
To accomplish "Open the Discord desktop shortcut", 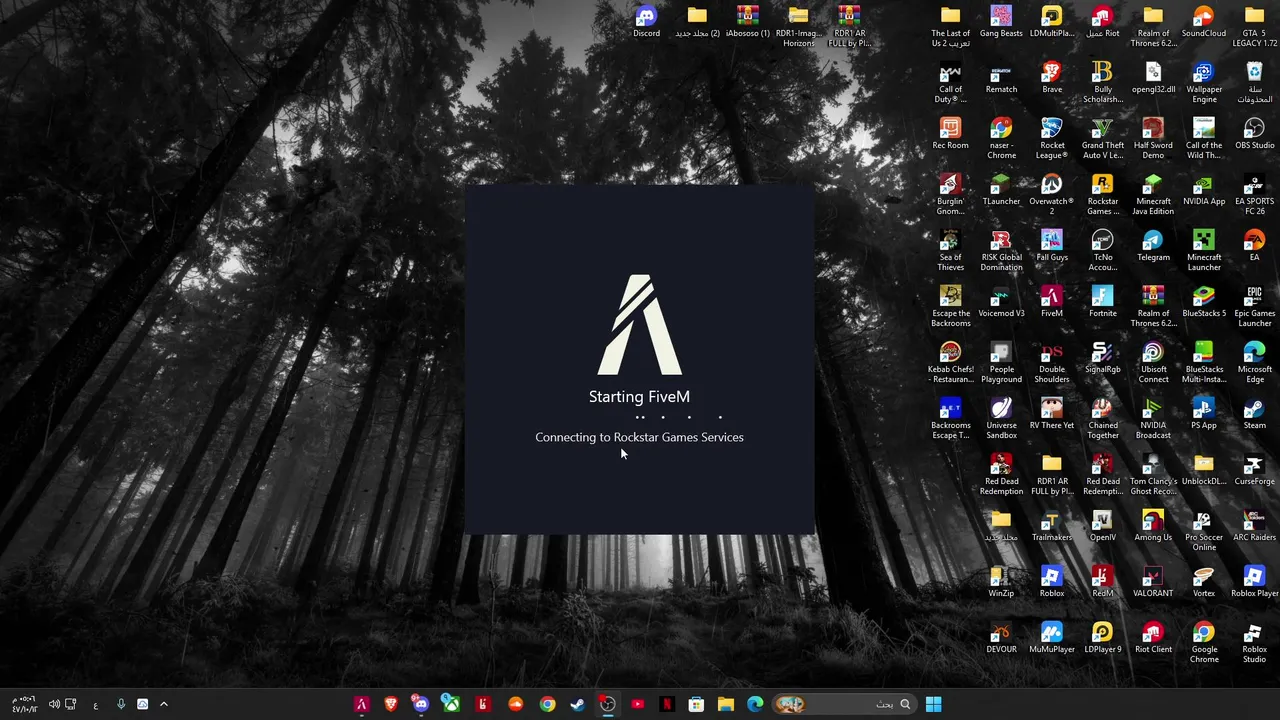I will [x=646, y=22].
